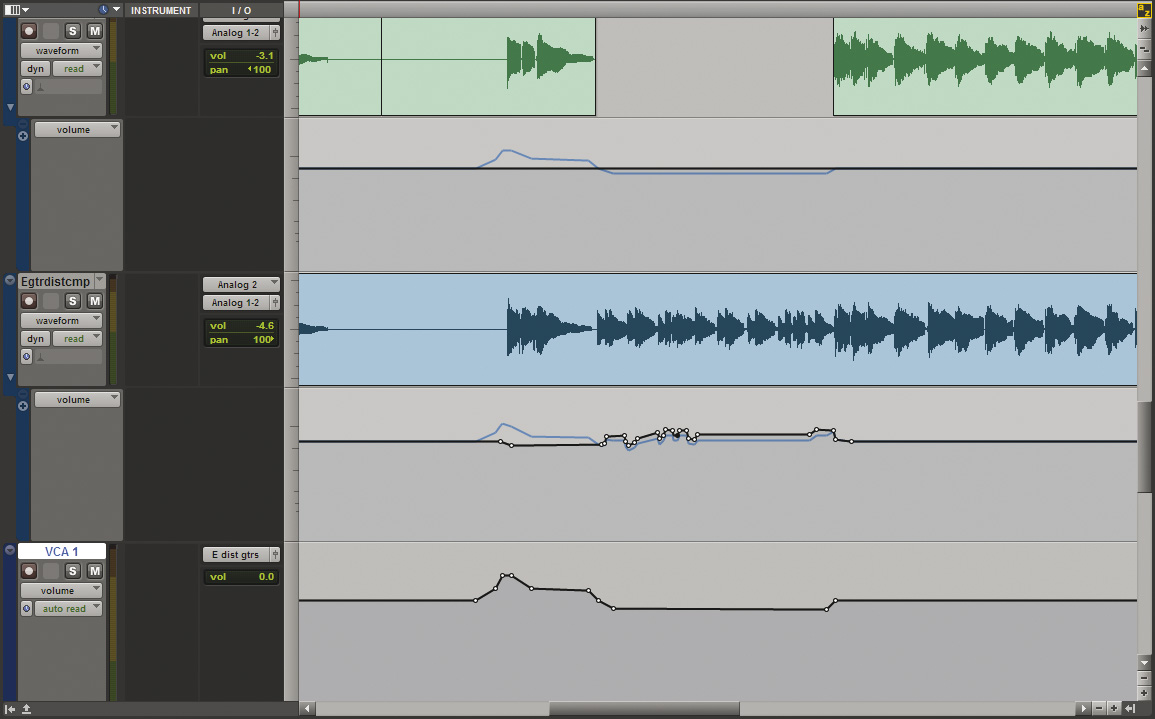Open the Egtrdistcmp Analog 1-2 output selector
The width and height of the screenshot is (1155, 719).
coord(236,303)
